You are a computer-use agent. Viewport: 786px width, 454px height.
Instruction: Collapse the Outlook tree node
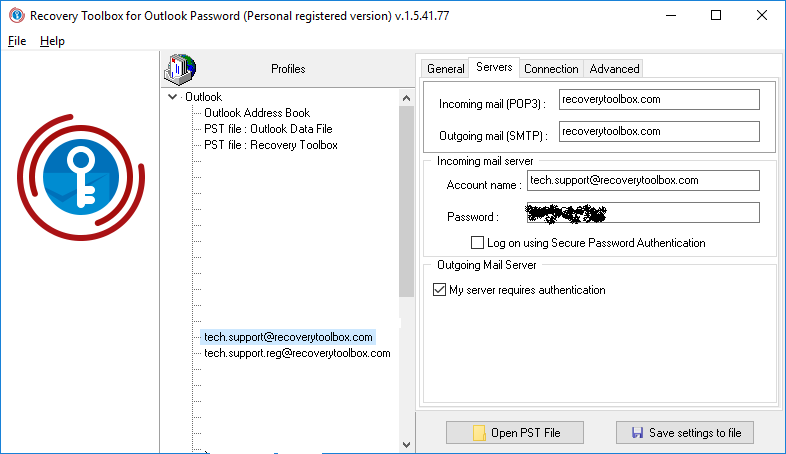pos(172,97)
